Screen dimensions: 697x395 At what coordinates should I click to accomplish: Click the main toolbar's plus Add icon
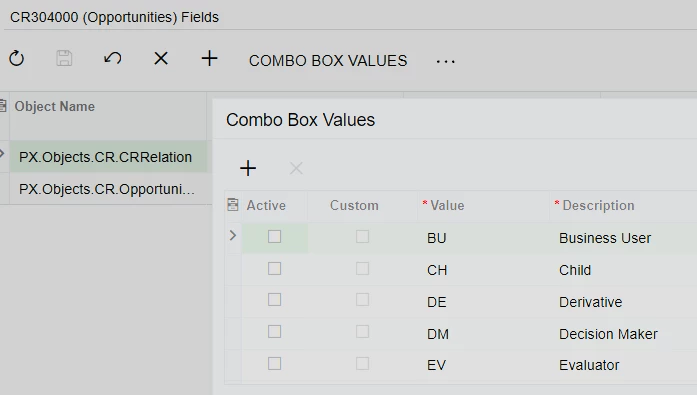point(209,58)
